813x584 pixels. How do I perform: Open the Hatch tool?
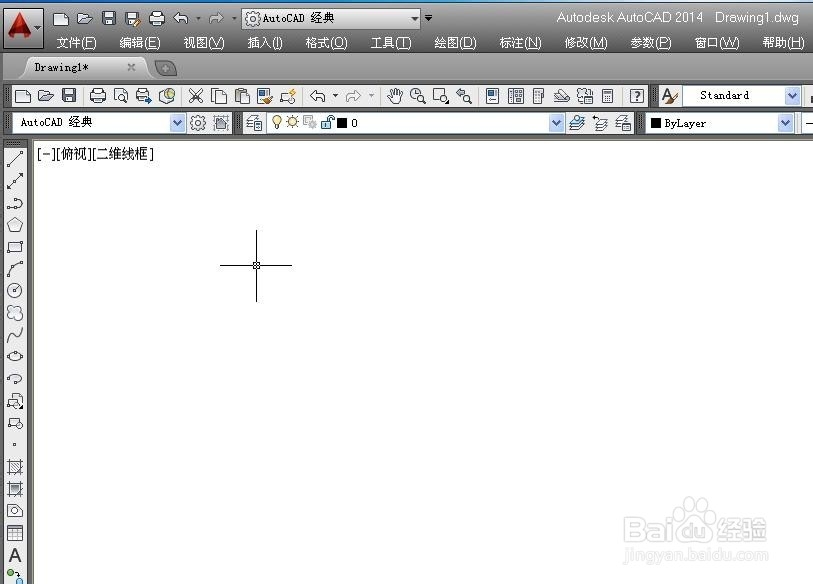(13, 467)
